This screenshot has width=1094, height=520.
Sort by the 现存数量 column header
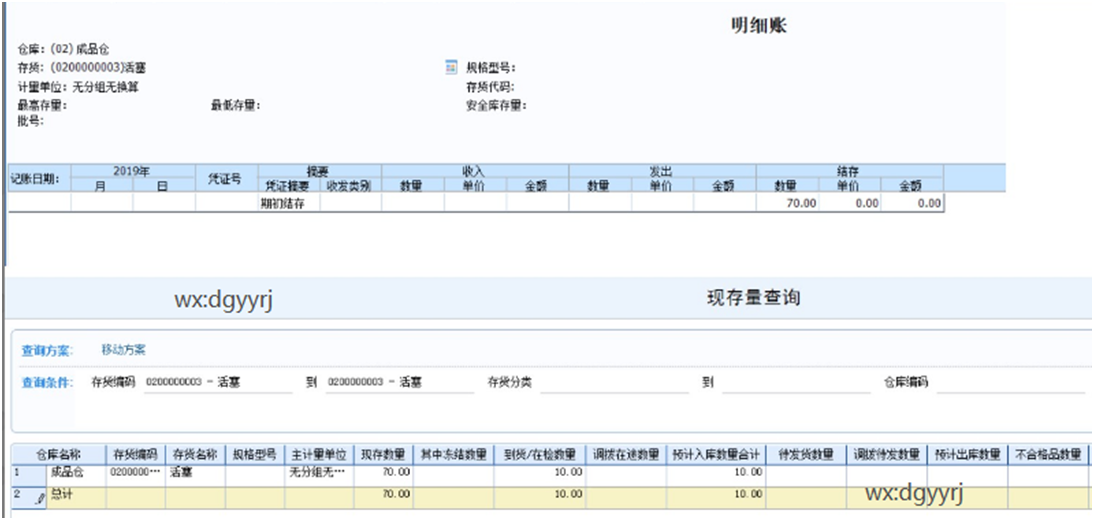point(383,454)
